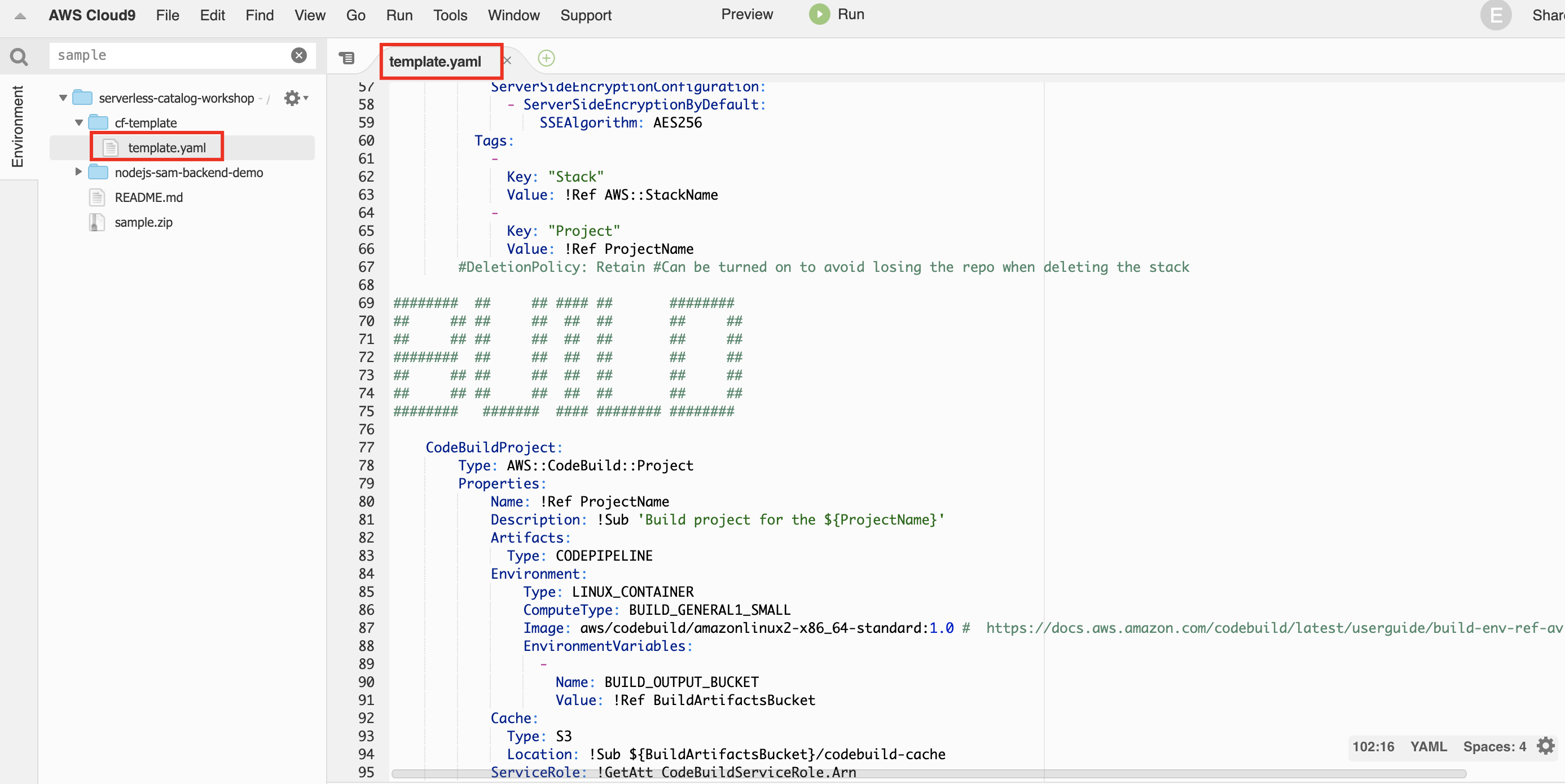The image size is (1565, 784).
Task: Clear the sample search field
Action: 298,55
